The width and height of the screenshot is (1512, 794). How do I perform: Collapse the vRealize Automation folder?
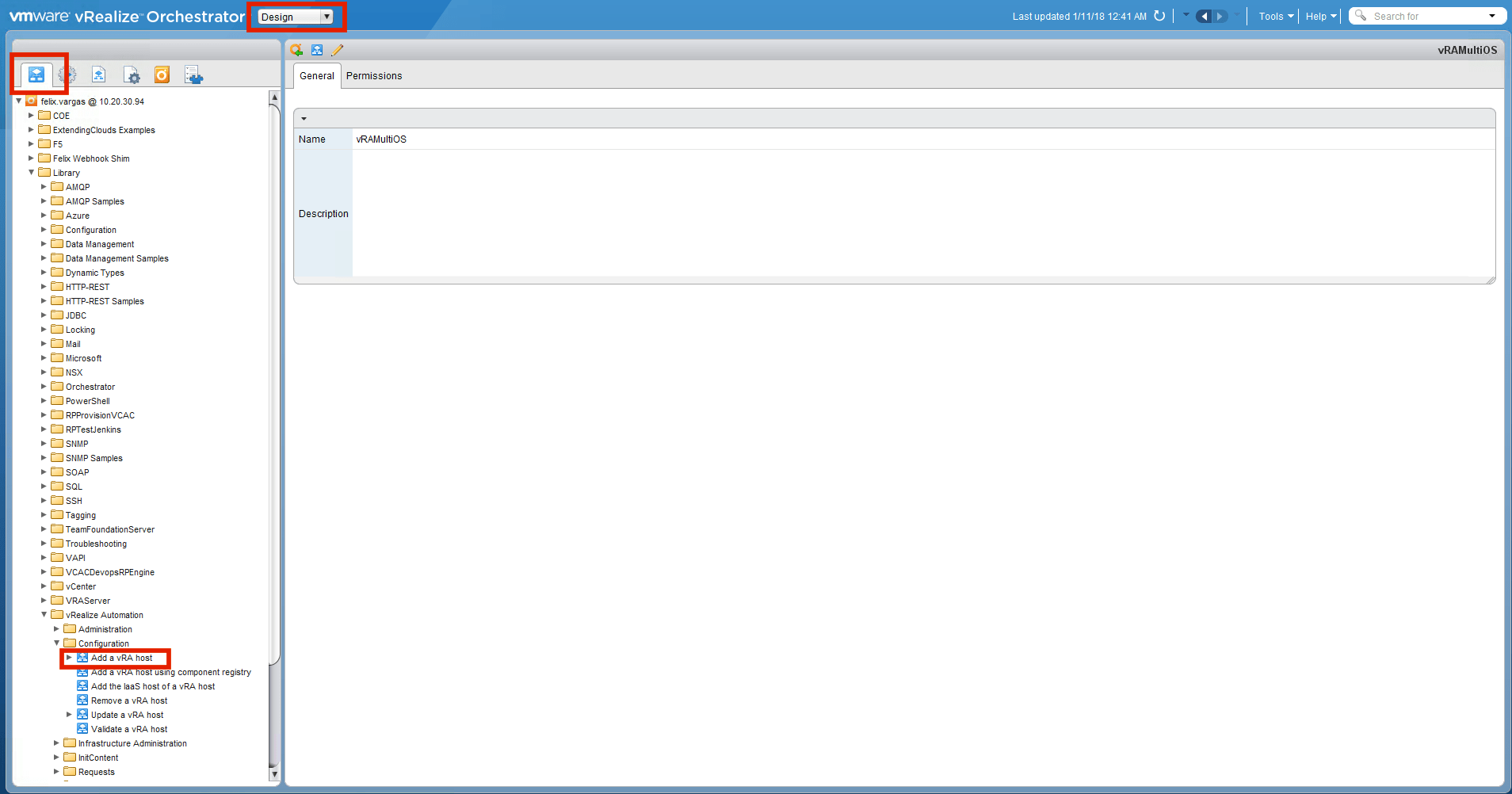tap(44, 614)
